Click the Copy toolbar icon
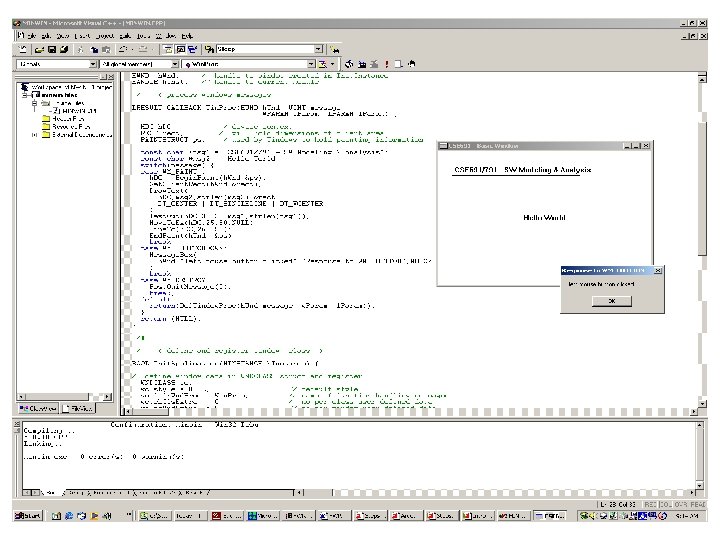Viewport: 720px width, 540px height. [94, 49]
